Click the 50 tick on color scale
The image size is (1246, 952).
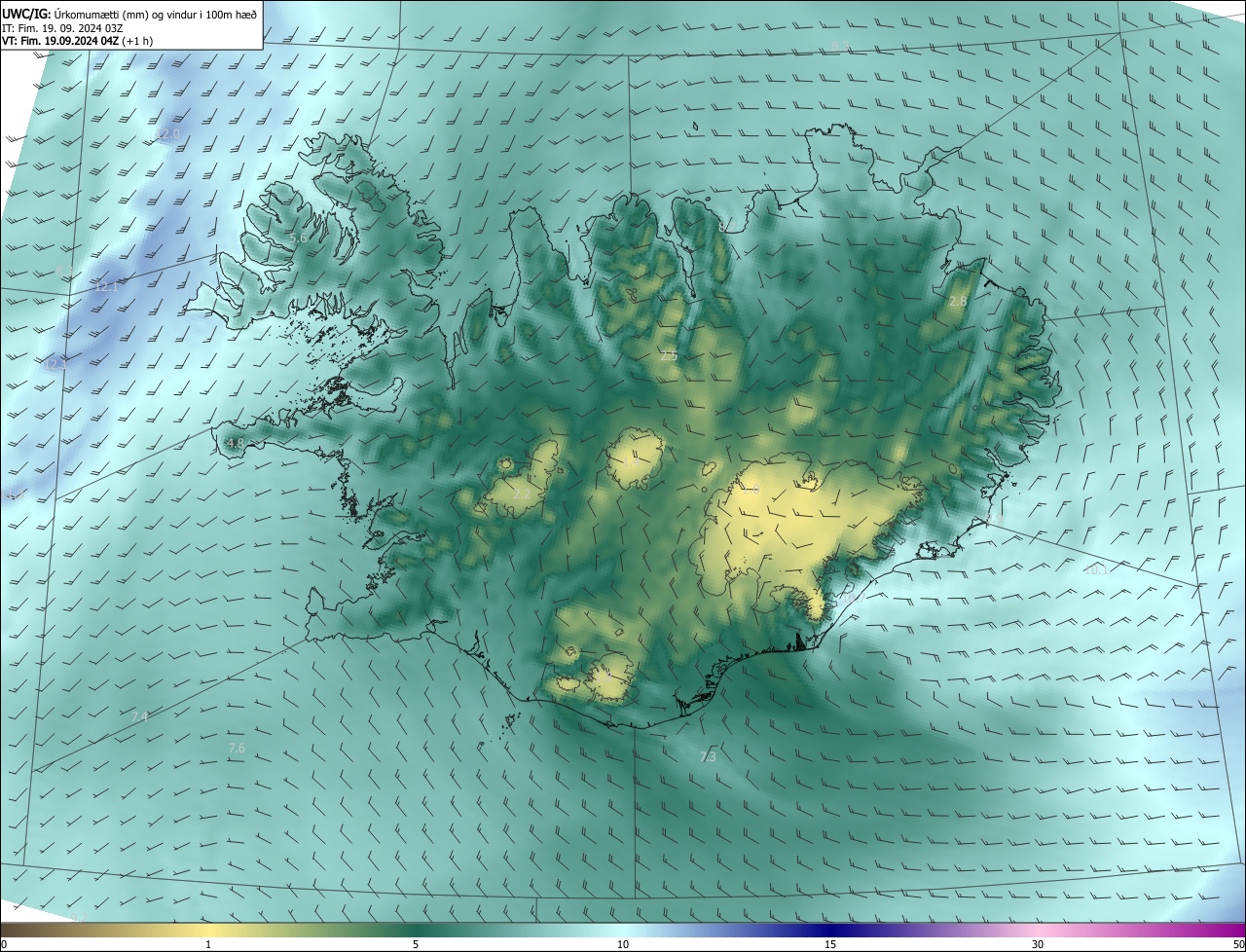point(1238,945)
